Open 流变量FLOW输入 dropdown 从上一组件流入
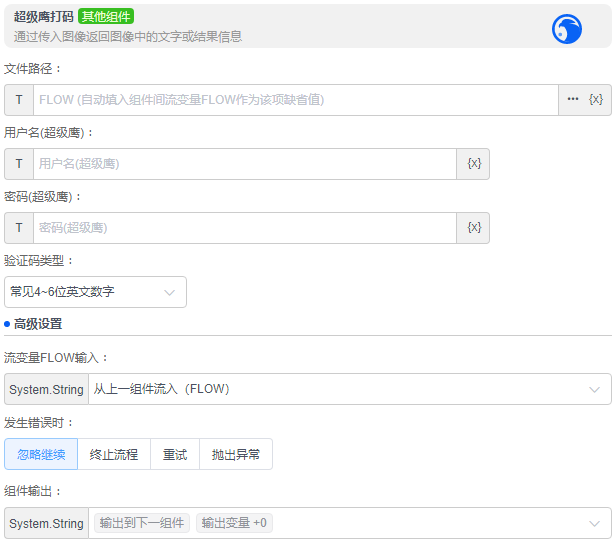The width and height of the screenshot is (616, 542). coord(350,389)
